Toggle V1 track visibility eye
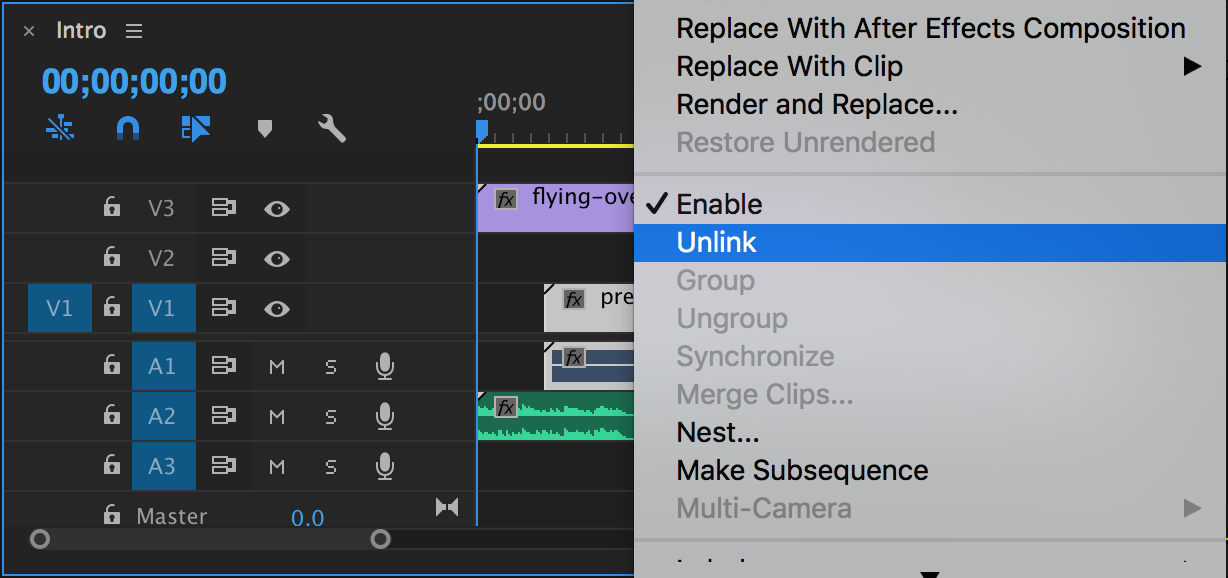 click(x=277, y=308)
